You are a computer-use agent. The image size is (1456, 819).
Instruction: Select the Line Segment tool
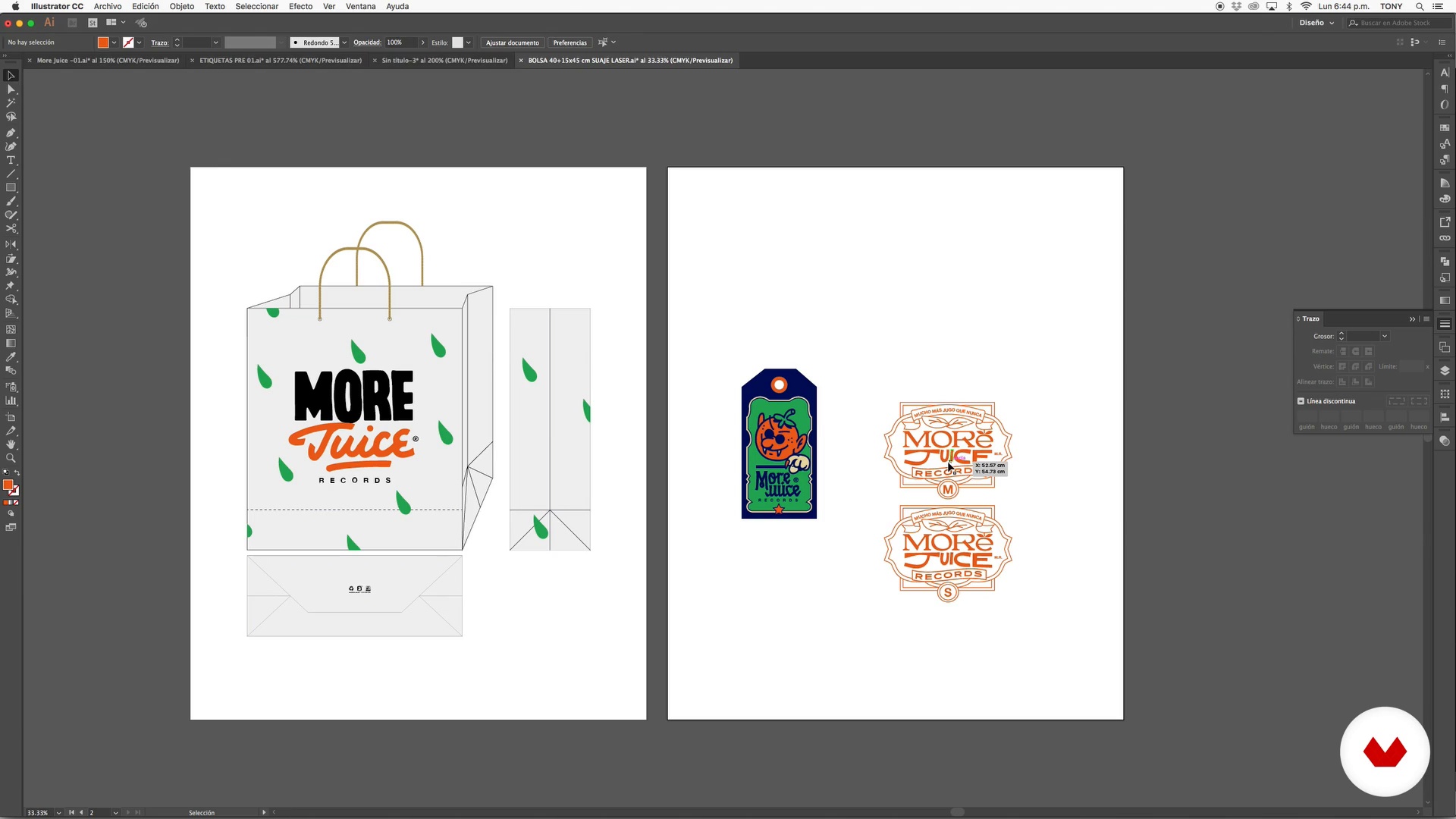pyautogui.click(x=11, y=174)
